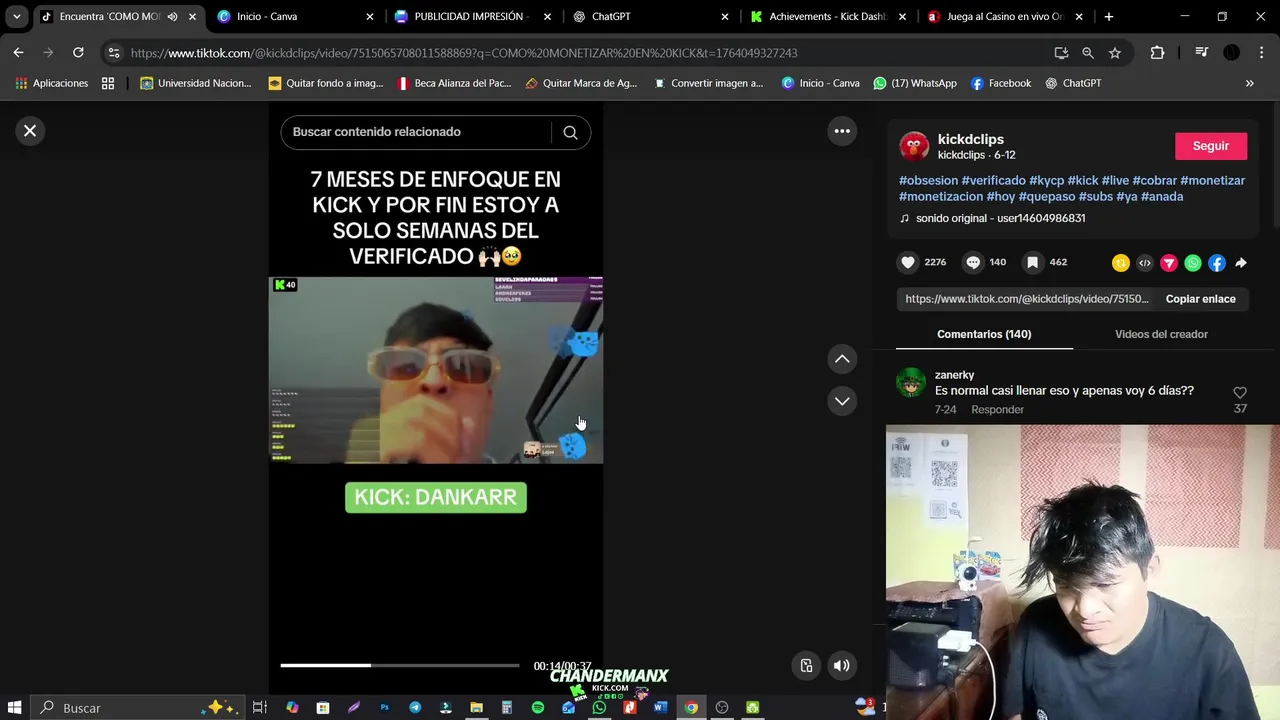Image resolution: width=1280 pixels, height=720 pixels.
Task: Go to the previous video with up arrow
Action: pyautogui.click(x=842, y=359)
